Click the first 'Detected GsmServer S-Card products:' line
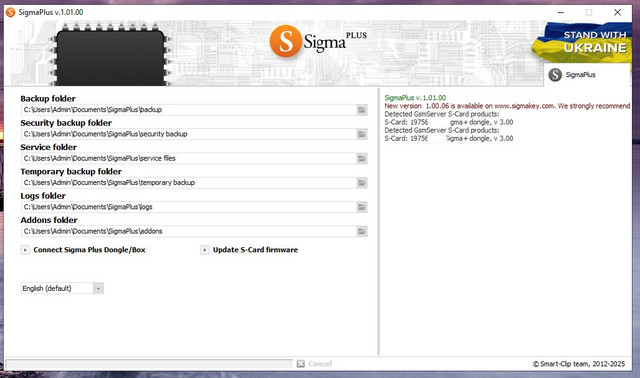 (x=442, y=114)
